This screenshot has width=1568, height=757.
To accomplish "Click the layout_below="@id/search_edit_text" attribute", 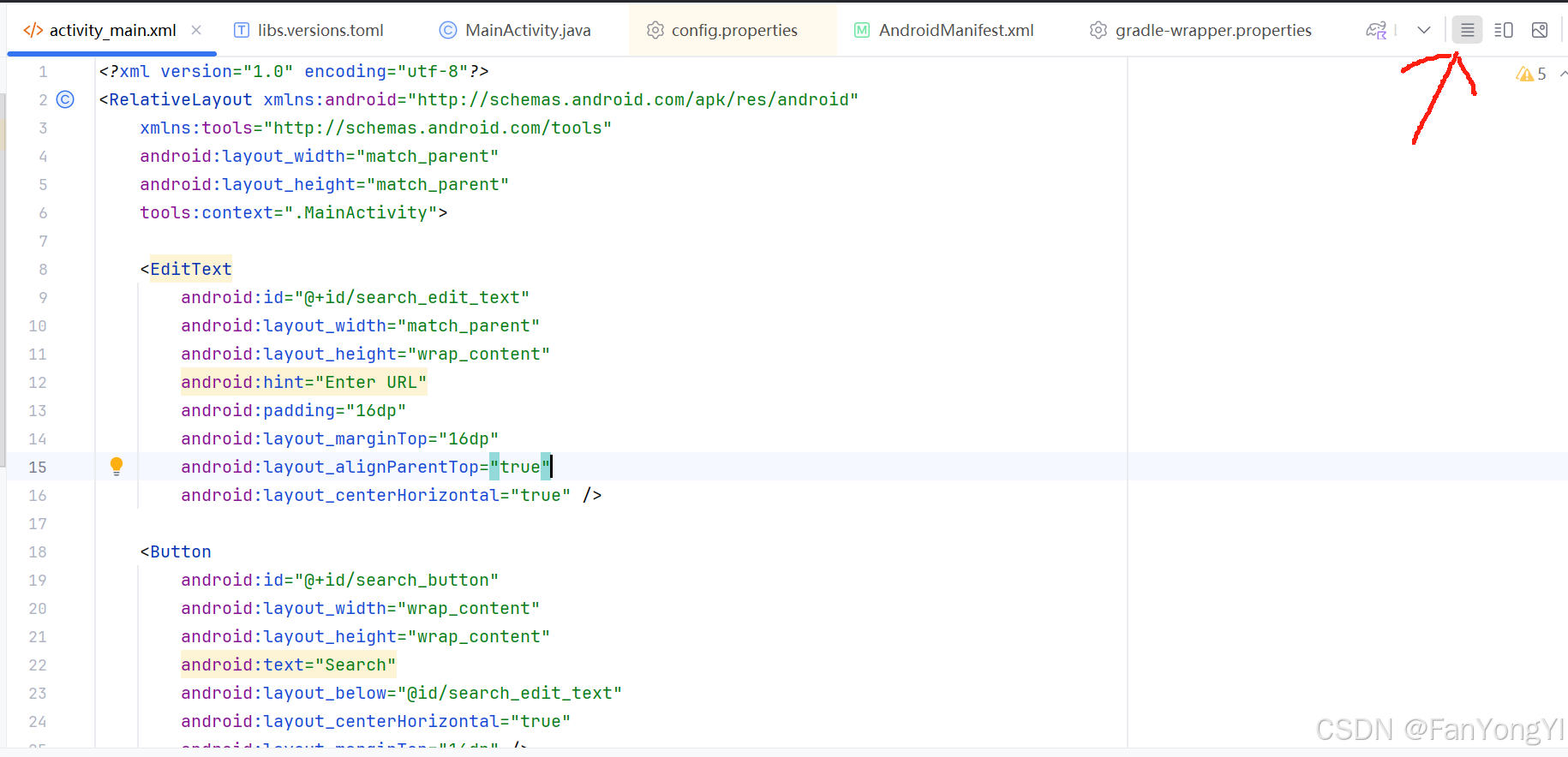I will (402, 694).
